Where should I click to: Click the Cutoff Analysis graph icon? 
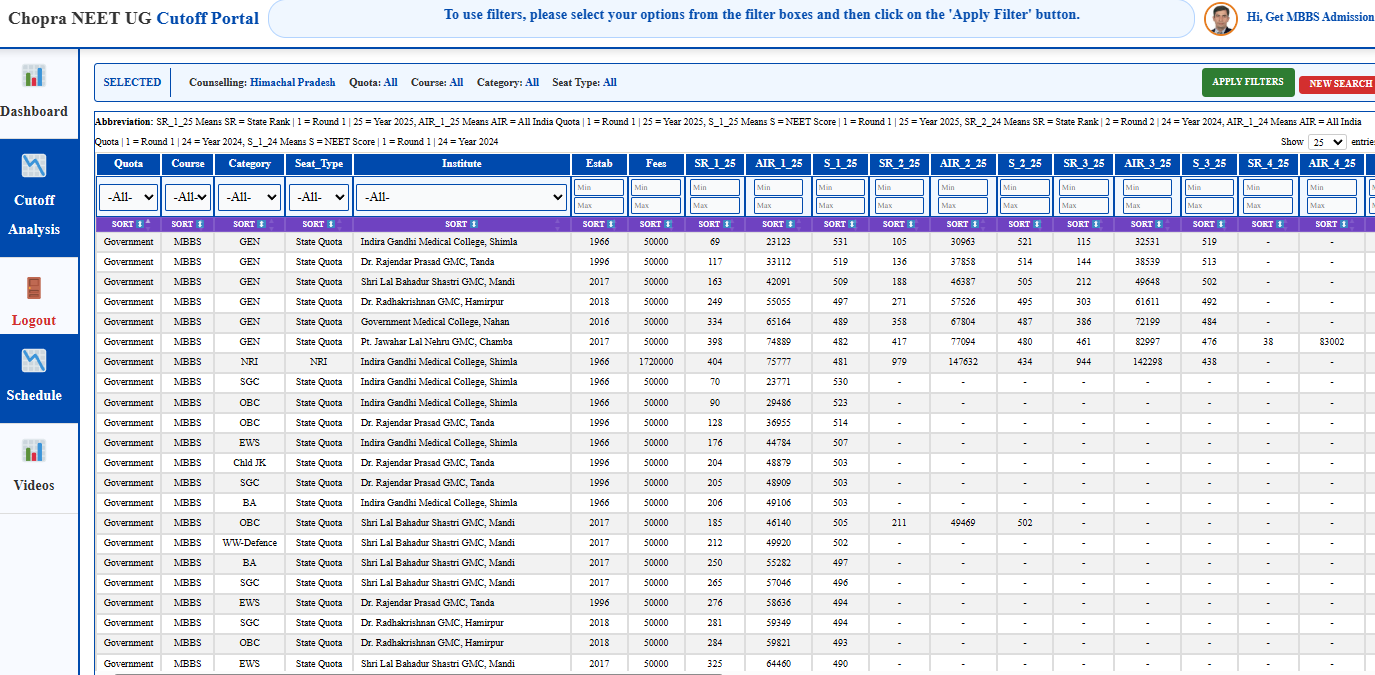34,165
